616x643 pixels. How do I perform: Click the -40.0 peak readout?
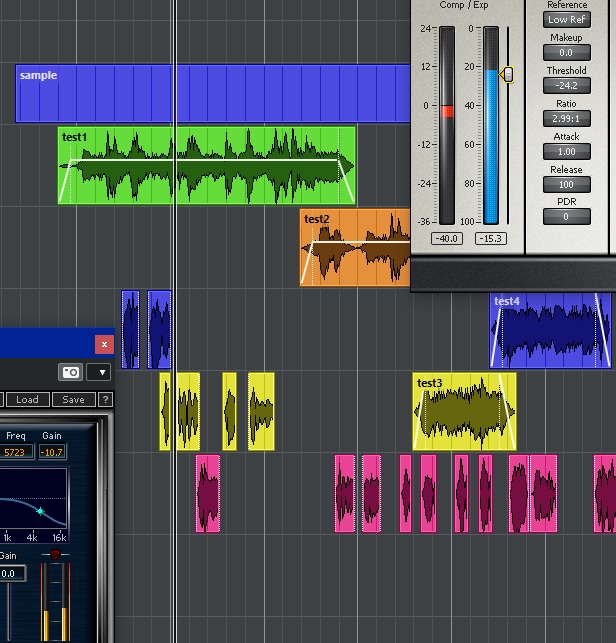pyautogui.click(x=447, y=238)
